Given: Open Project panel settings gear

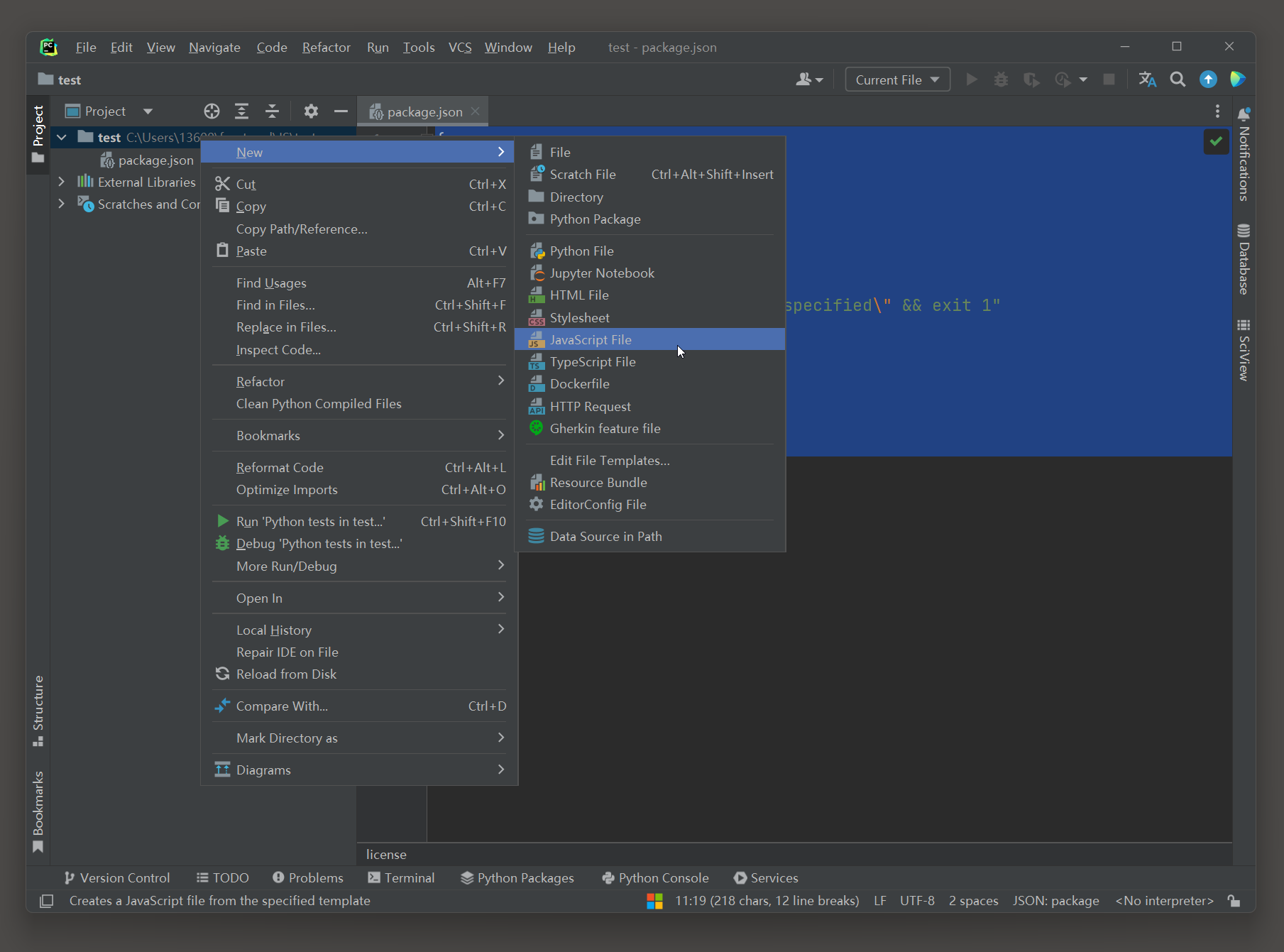Looking at the screenshot, I should point(311,111).
